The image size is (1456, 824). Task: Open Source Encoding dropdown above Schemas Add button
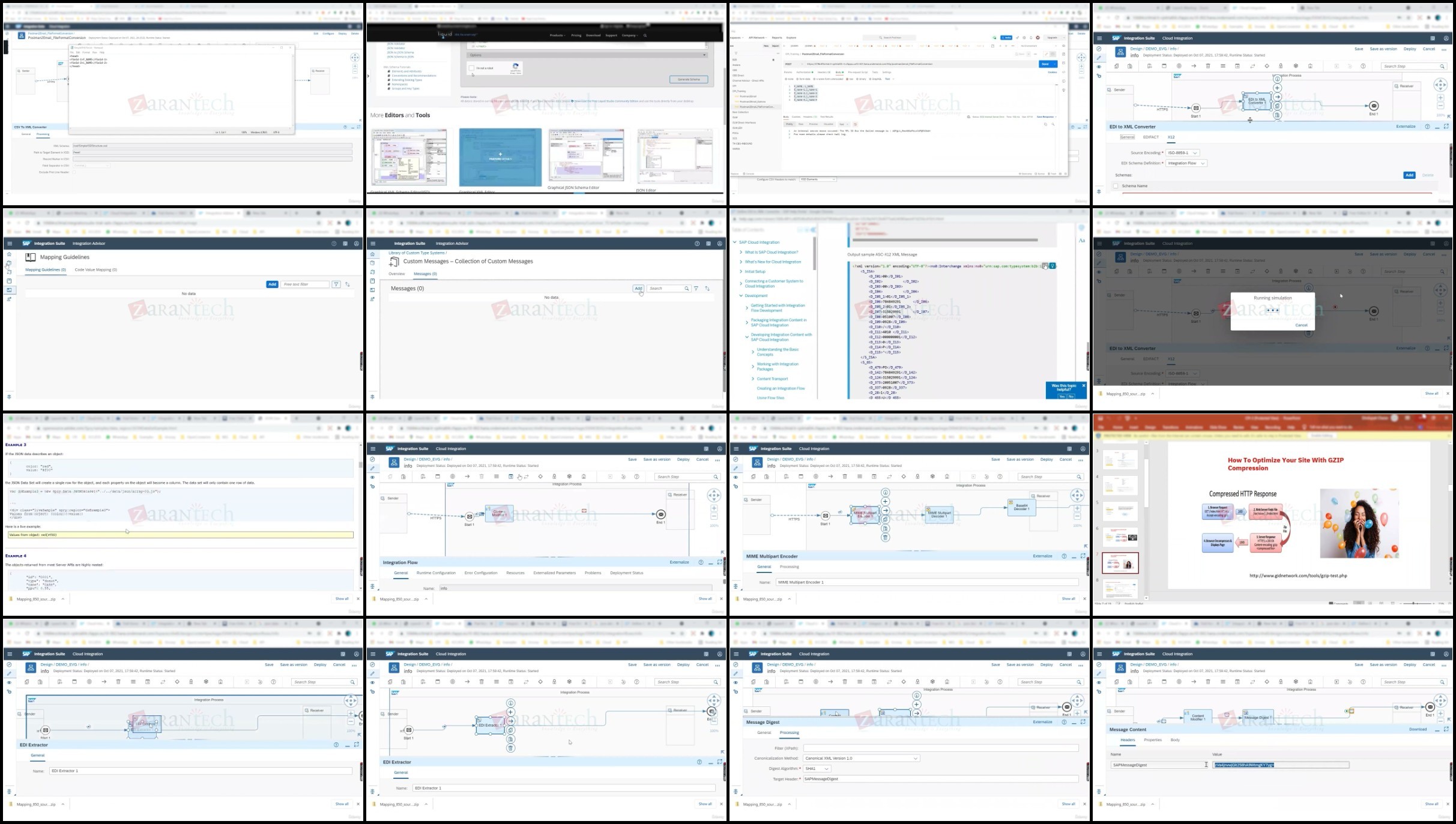click(x=1183, y=153)
